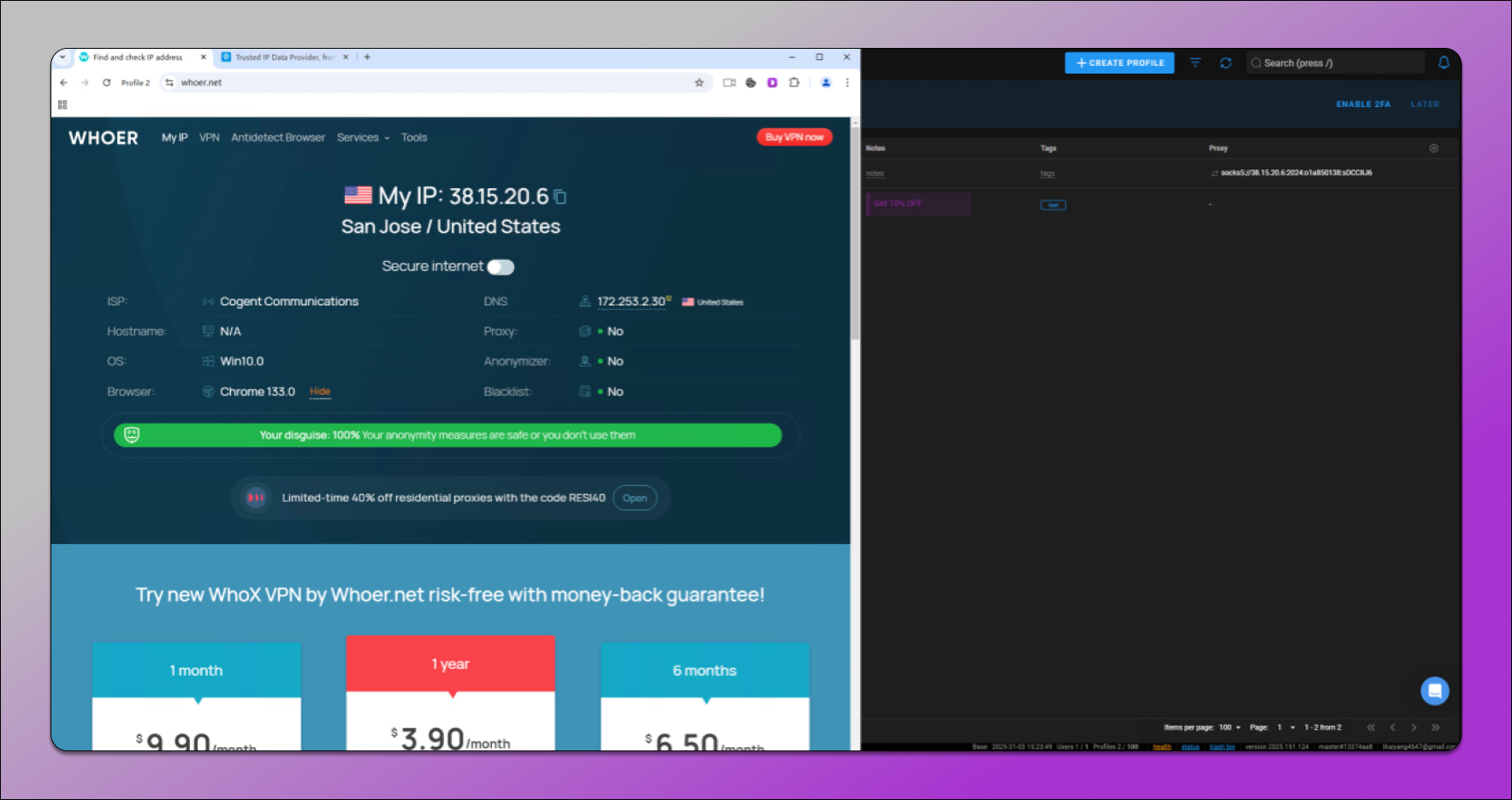The height and width of the screenshot is (800, 1512).
Task: Dismiss 2FA prompt with LATER
Action: 1425,104
